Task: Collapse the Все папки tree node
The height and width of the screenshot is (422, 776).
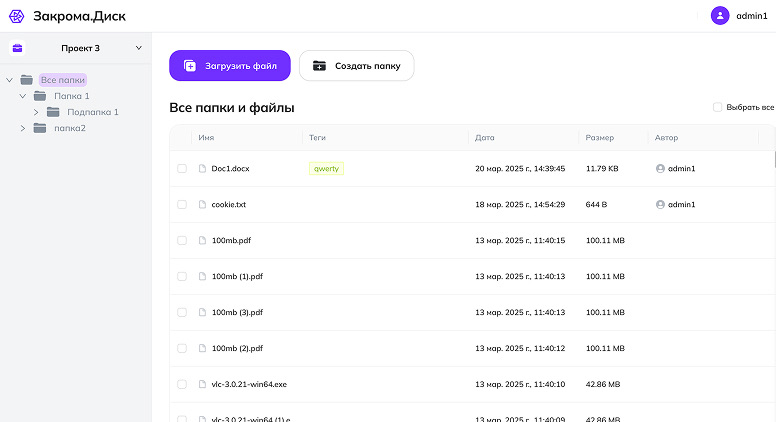Action: pyautogui.click(x=9, y=80)
